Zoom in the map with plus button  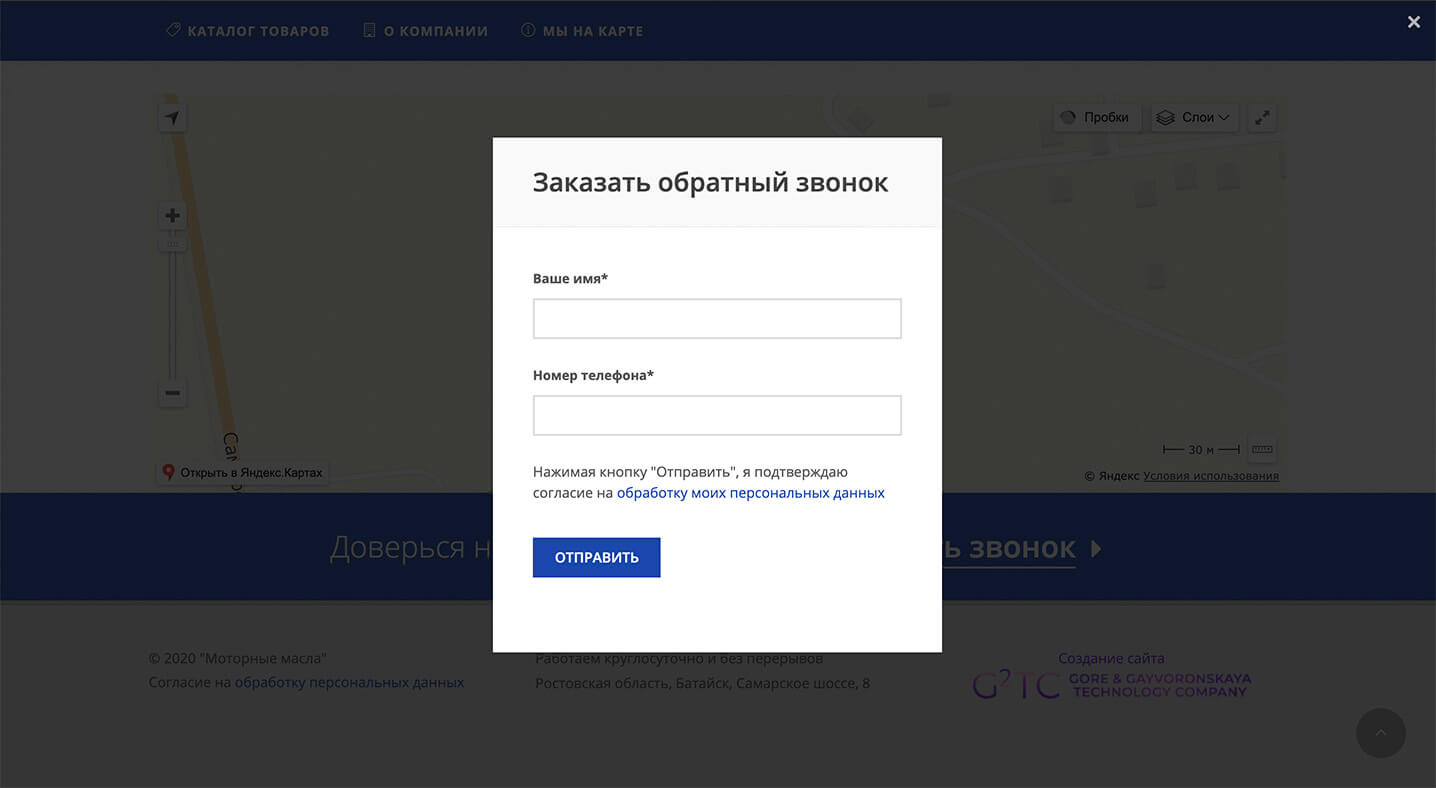pos(172,216)
